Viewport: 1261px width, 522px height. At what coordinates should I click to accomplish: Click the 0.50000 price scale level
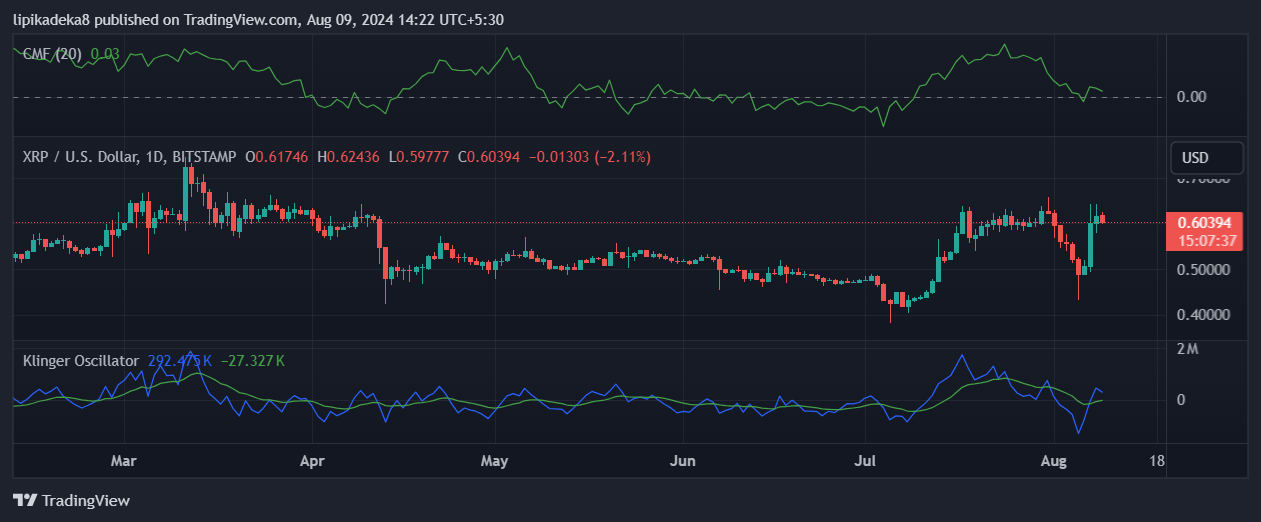click(x=1203, y=270)
